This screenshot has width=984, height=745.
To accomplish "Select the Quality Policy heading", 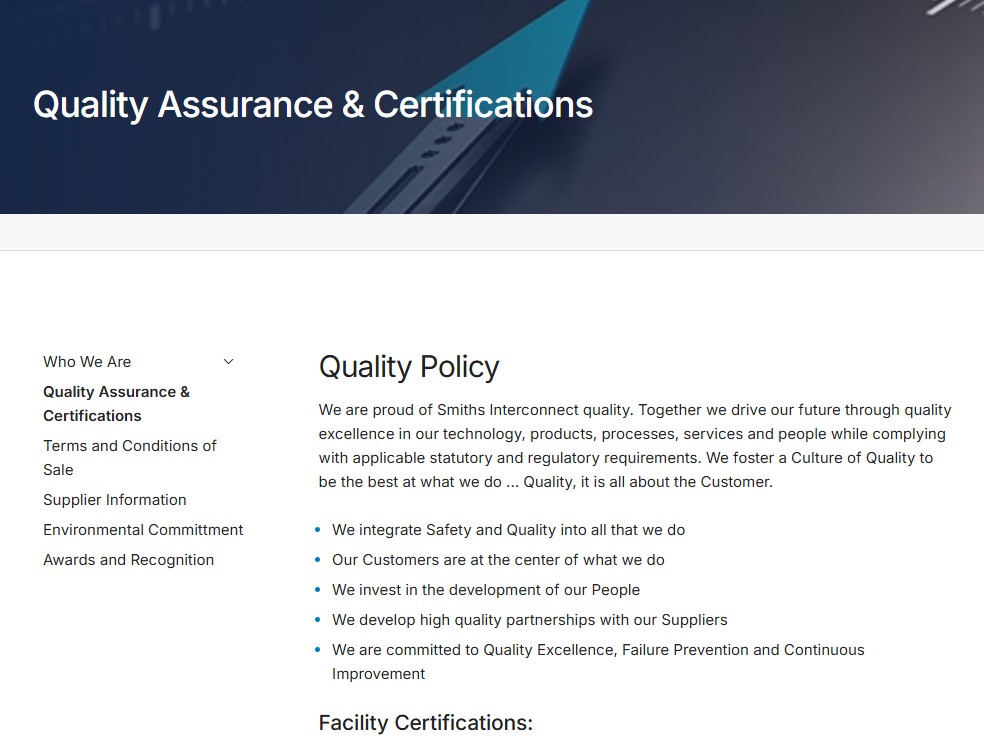I will click(x=409, y=366).
